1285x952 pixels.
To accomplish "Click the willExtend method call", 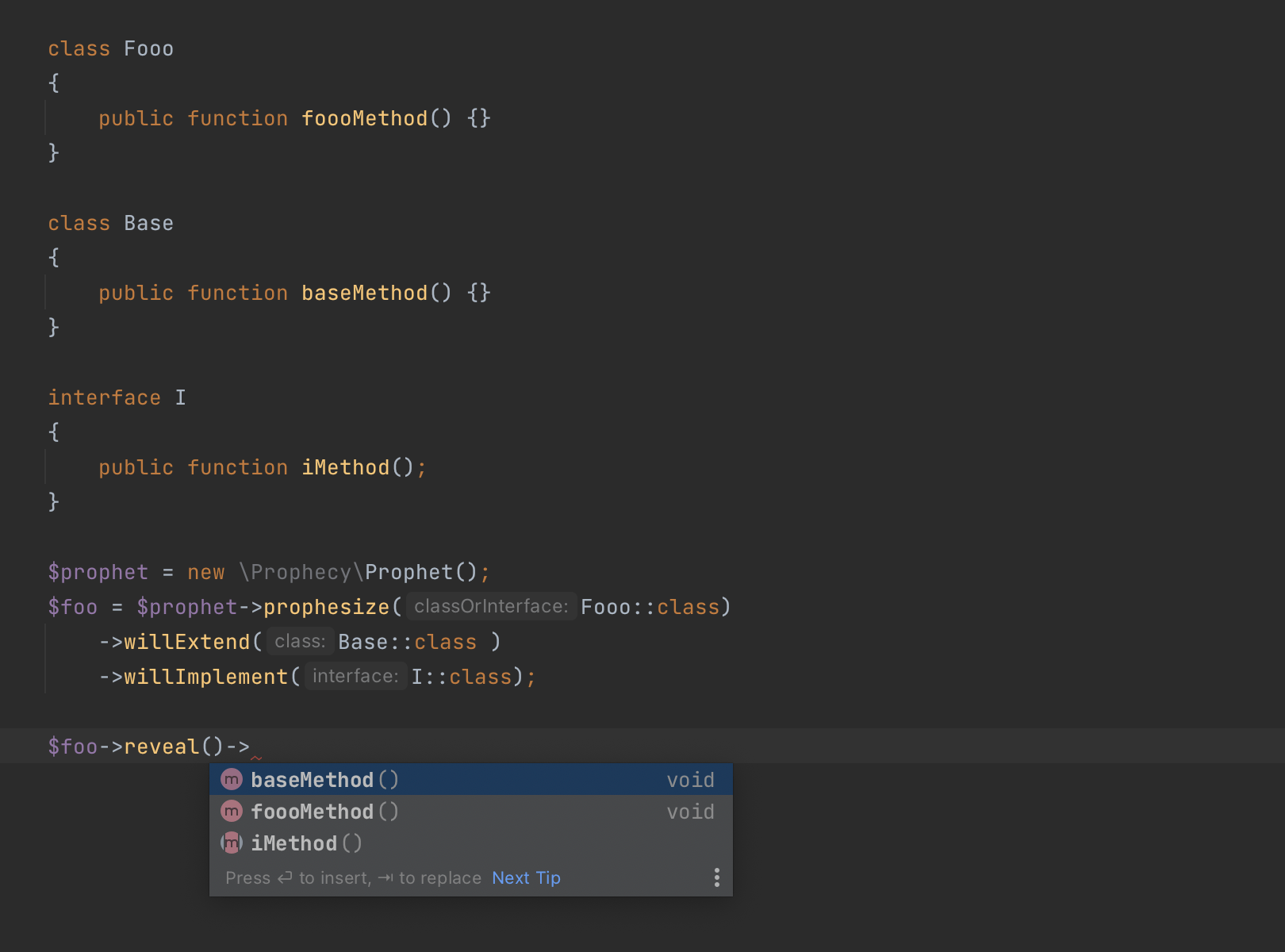I will pos(186,643).
